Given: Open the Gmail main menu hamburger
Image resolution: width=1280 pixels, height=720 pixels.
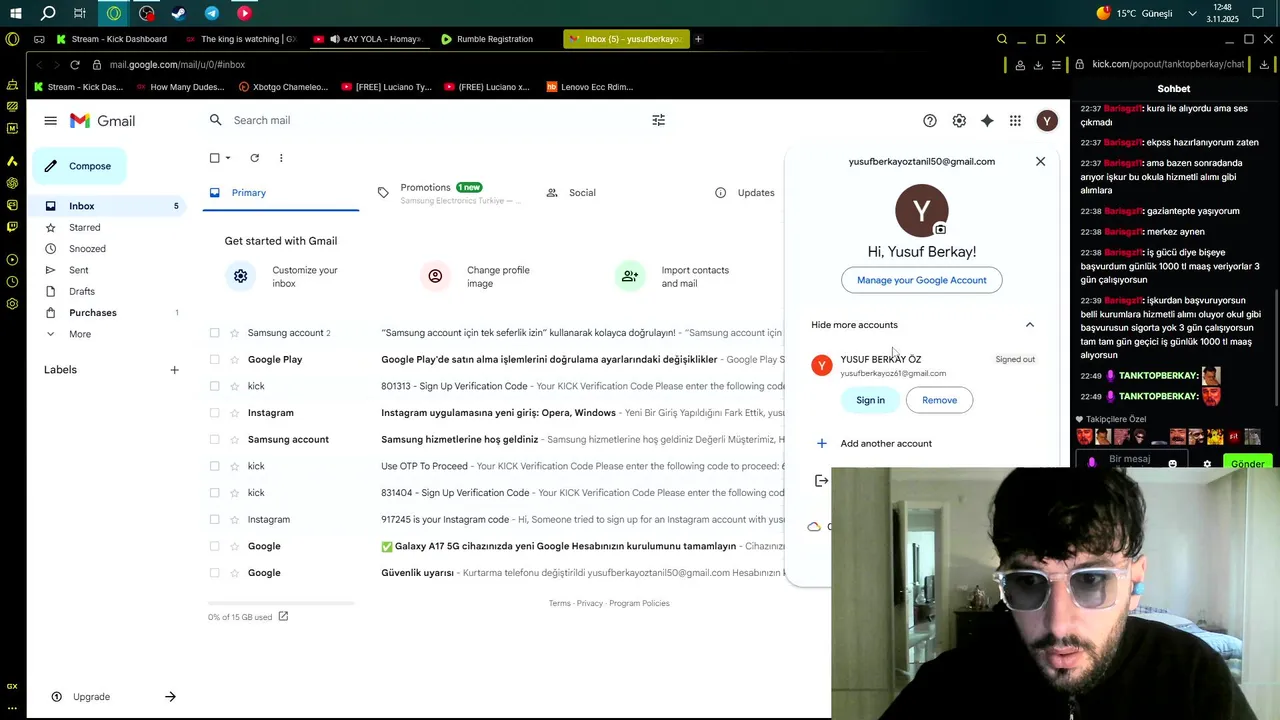Looking at the screenshot, I should [x=50, y=121].
